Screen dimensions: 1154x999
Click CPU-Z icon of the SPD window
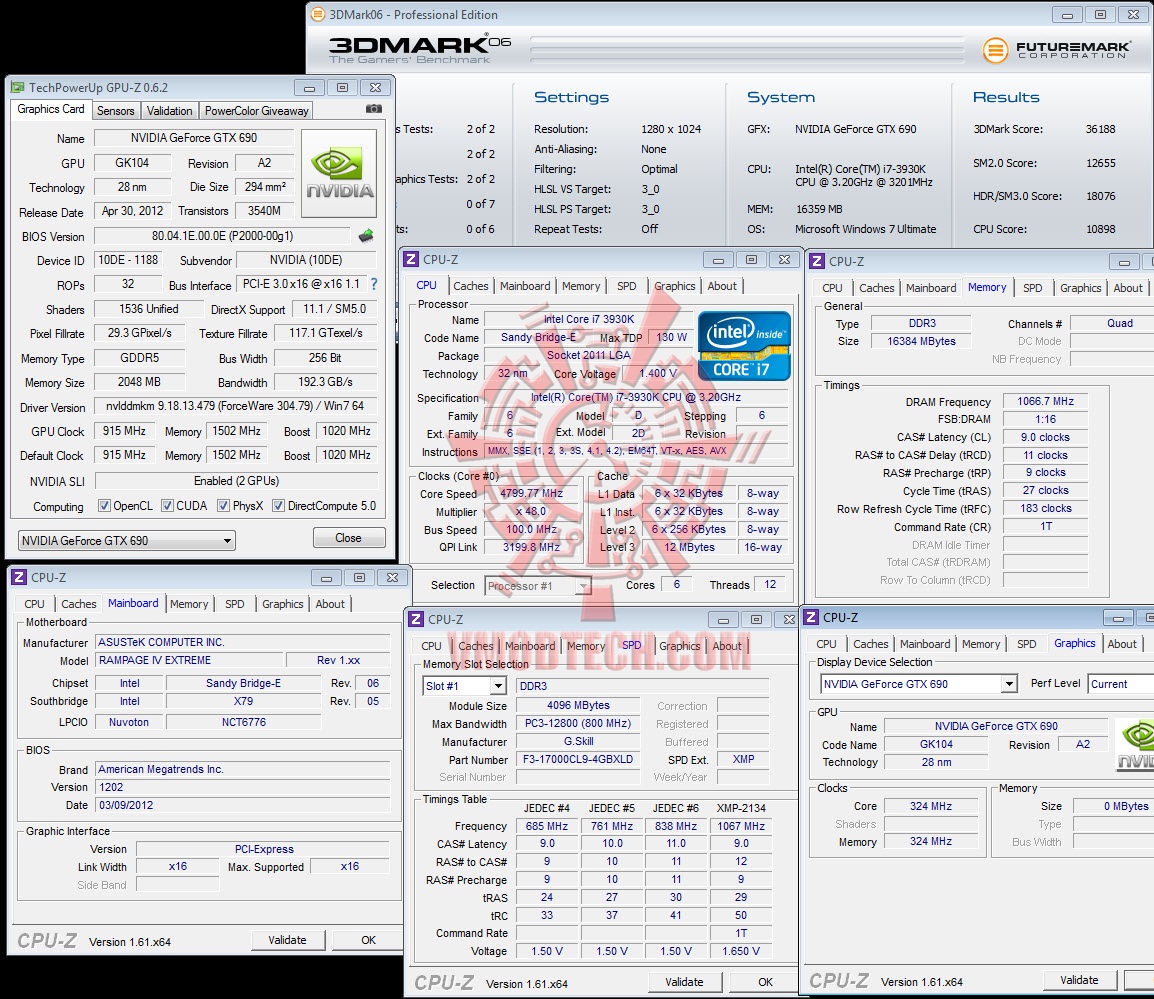(417, 619)
